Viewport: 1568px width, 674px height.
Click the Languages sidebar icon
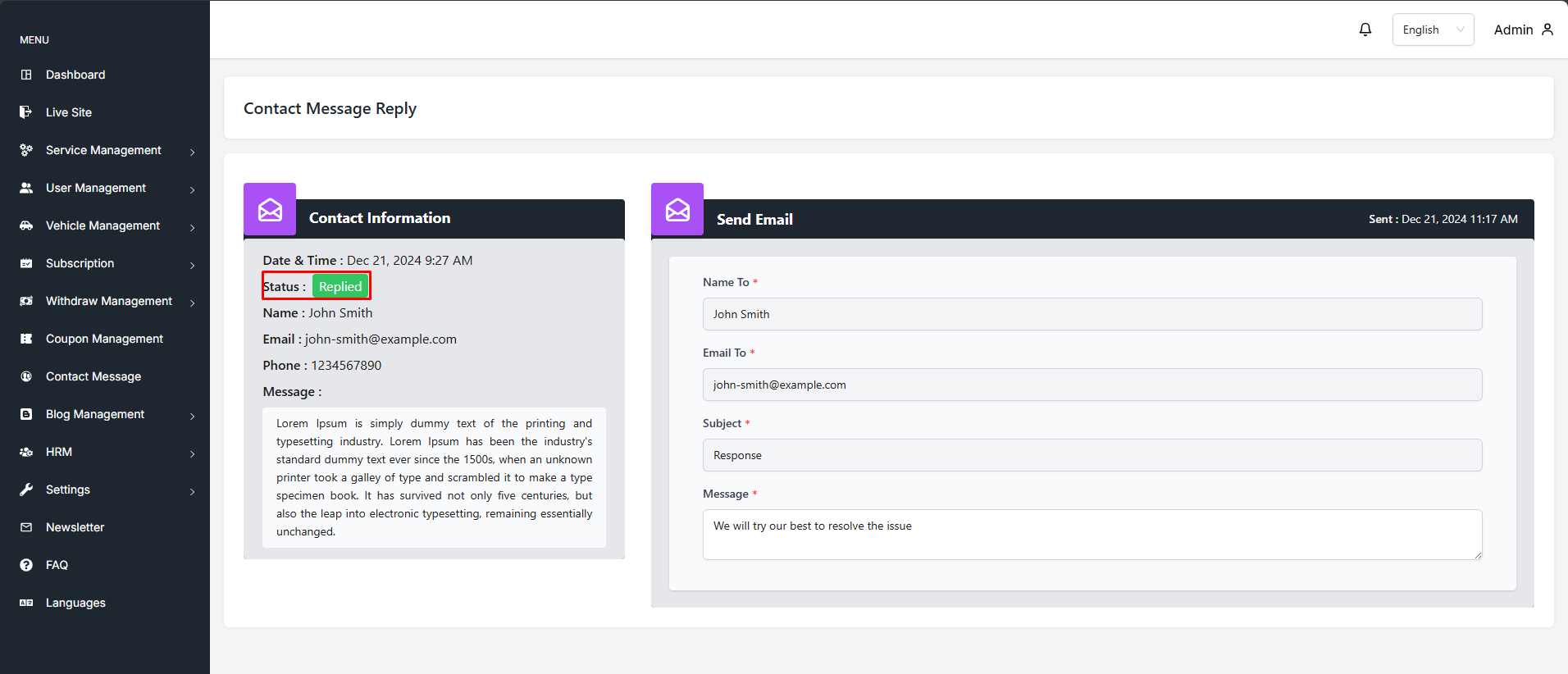coord(26,603)
